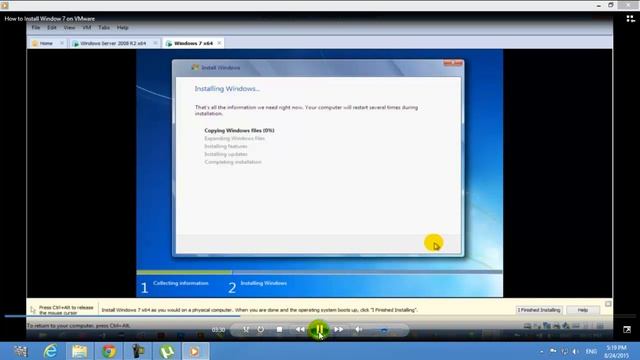Switch to the Home tab in VMware
Image resolution: width=640 pixels, height=360 pixels.
coord(46,43)
